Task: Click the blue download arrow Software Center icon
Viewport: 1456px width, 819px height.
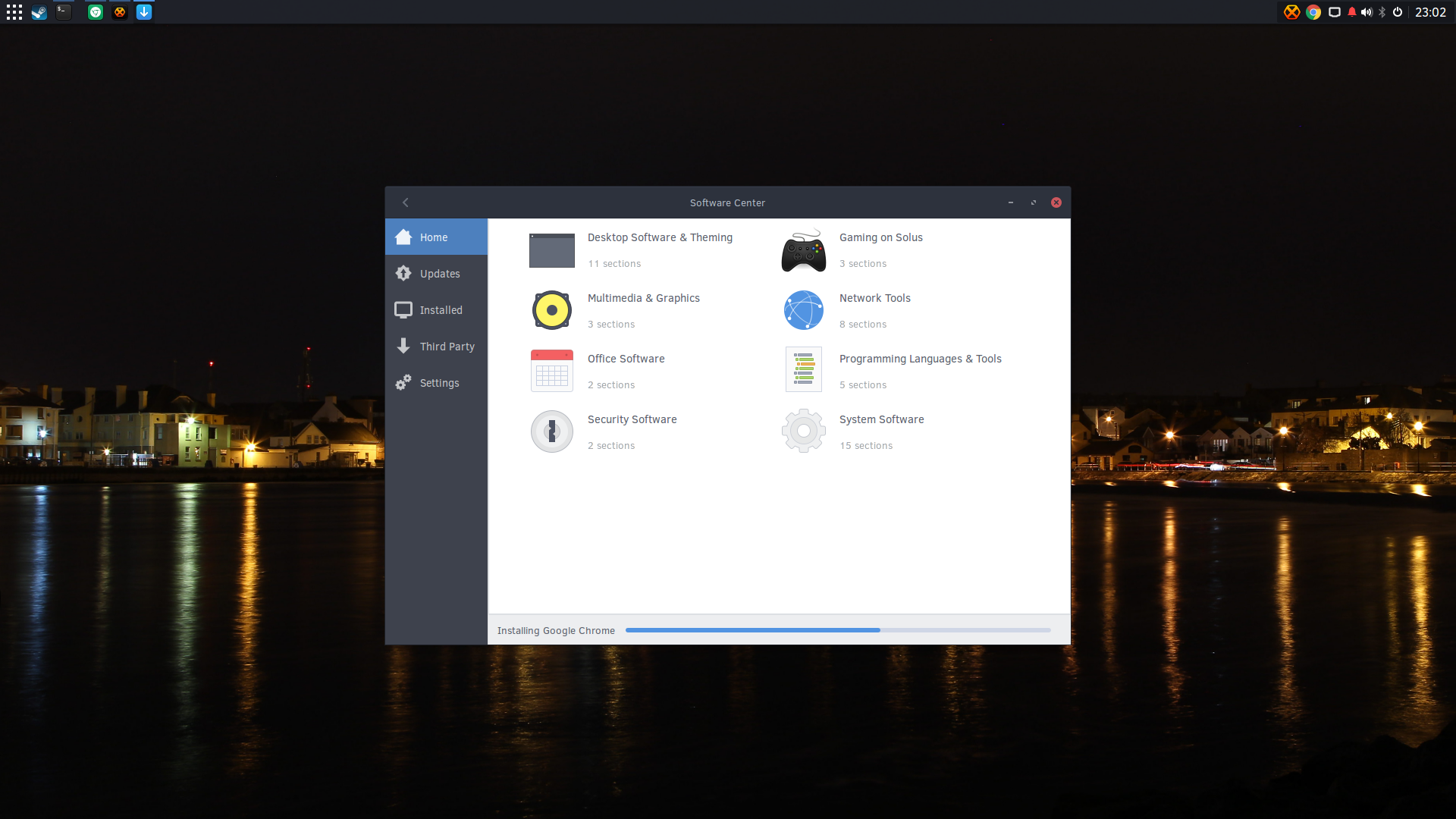Action: 144,12
